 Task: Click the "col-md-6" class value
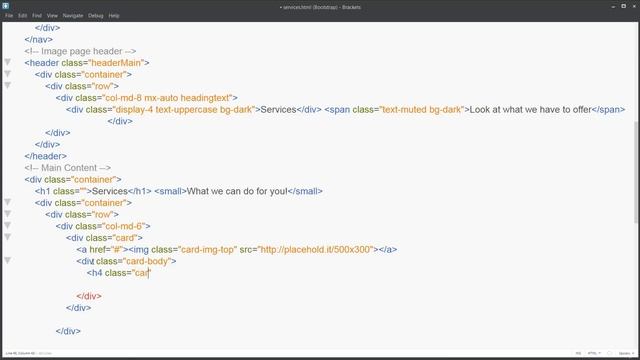124,226
